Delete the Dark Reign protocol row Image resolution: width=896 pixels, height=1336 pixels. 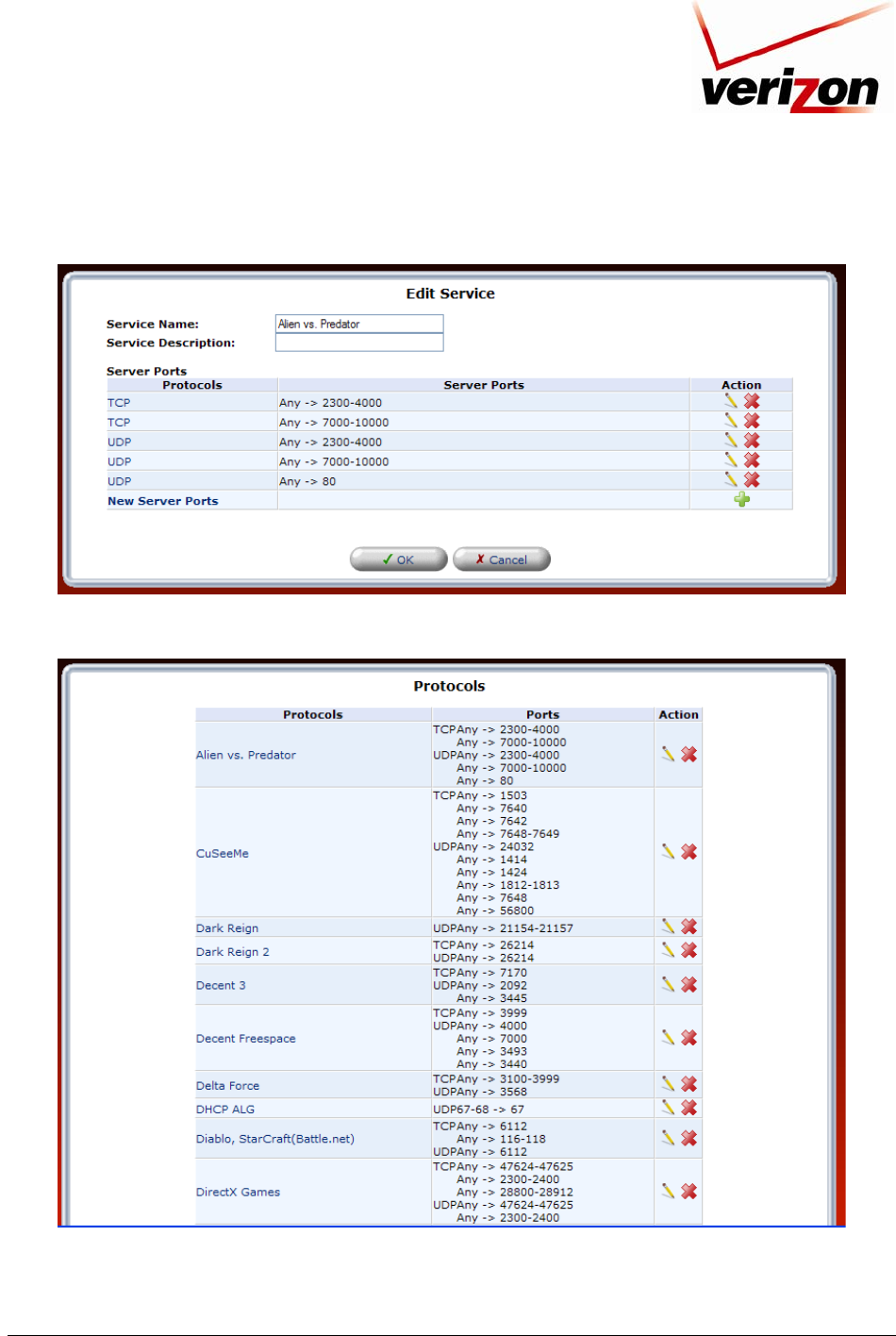tap(689, 927)
